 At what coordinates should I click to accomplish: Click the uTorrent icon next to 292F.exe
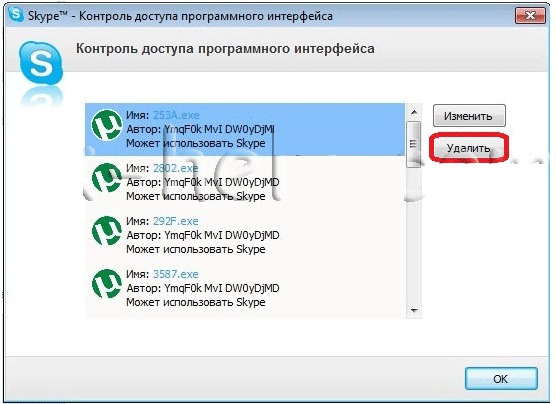tap(106, 231)
